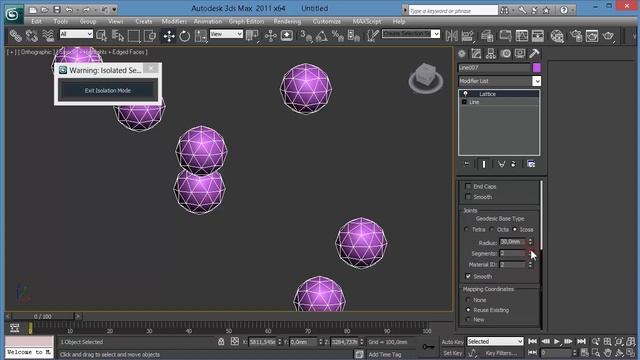Image resolution: width=640 pixels, height=360 pixels.
Task: Open Key Filters dialog
Action: [501, 353]
